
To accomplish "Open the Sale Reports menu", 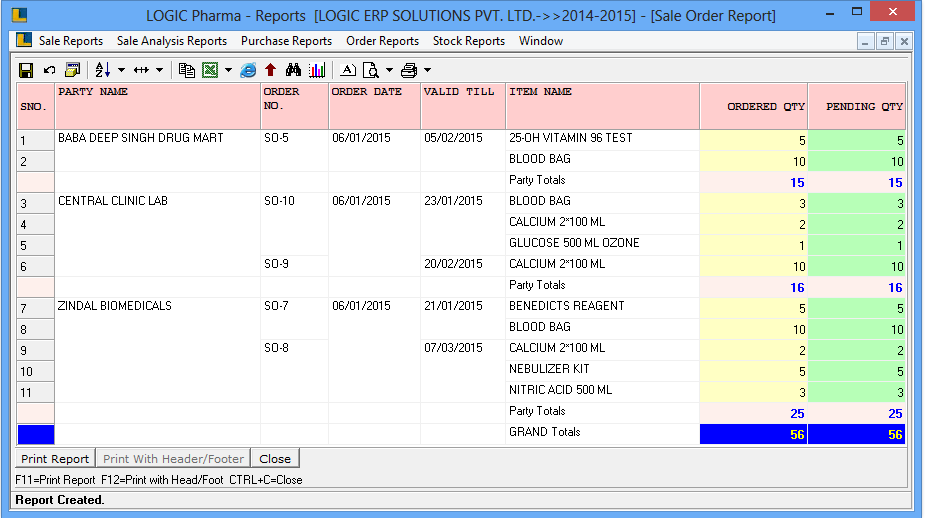I will pos(71,41).
